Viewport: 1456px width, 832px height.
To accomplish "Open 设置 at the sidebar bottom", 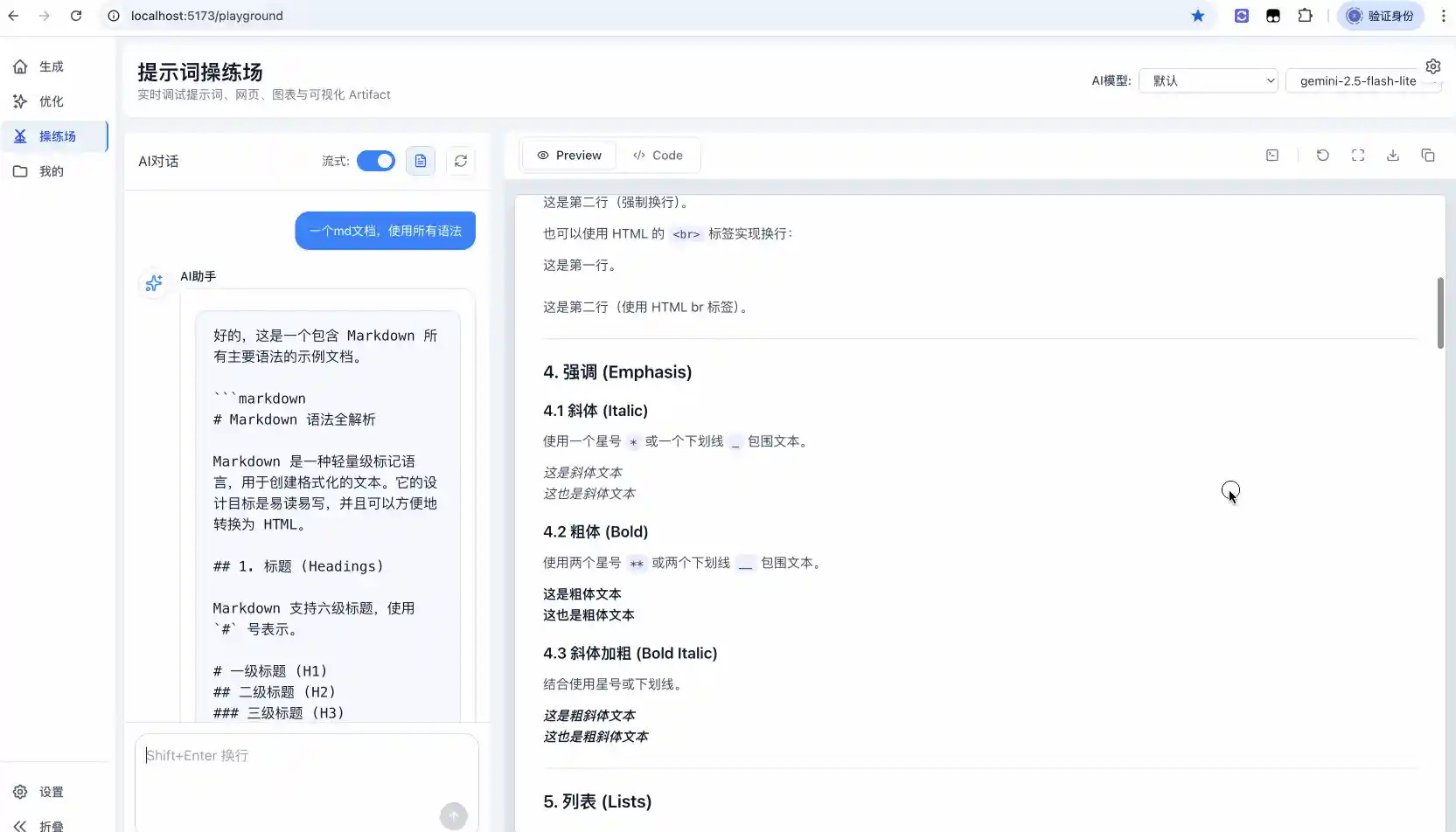I will [x=54, y=792].
